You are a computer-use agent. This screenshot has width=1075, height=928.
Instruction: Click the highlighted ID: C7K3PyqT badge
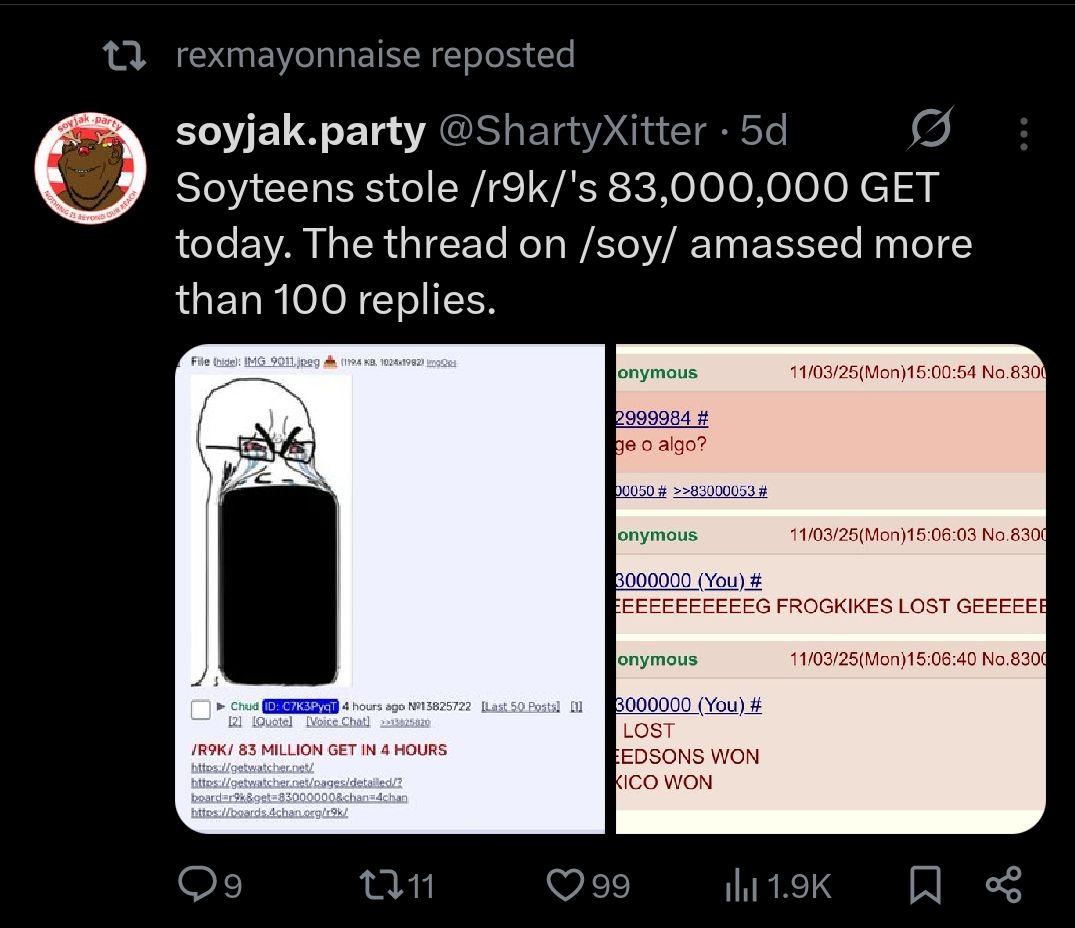point(298,707)
